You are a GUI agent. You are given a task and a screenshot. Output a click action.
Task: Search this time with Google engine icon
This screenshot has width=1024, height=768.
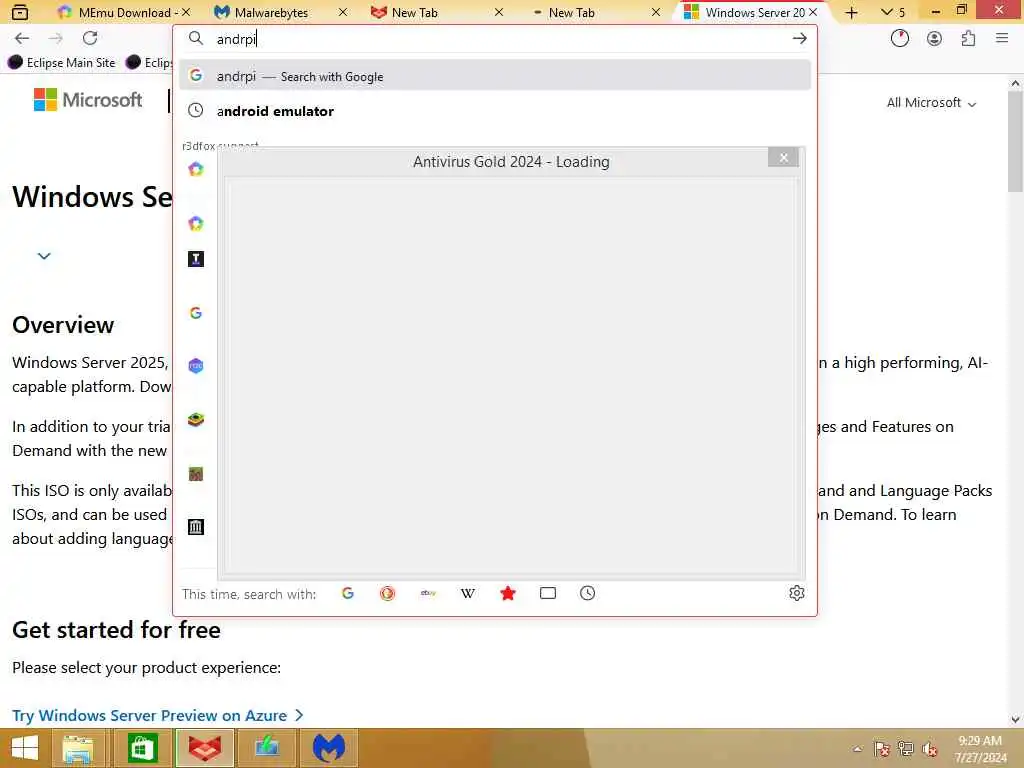[x=347, y=593]
